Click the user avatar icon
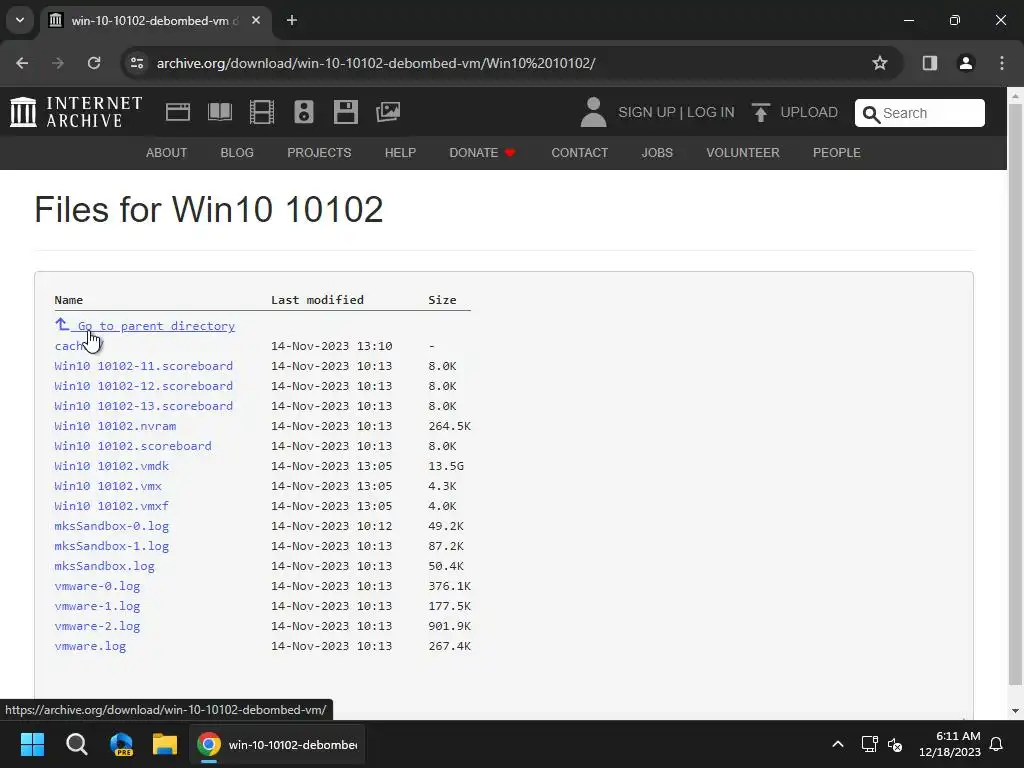 594,112
